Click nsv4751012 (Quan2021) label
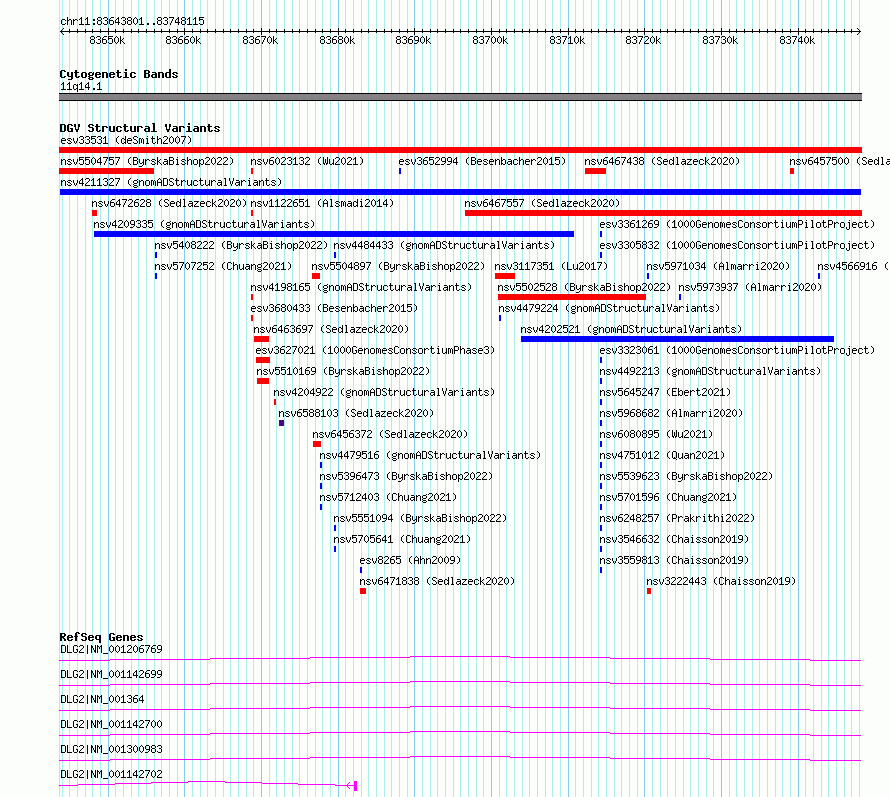The width and height of the screenshot is (890, 797). 662,455
